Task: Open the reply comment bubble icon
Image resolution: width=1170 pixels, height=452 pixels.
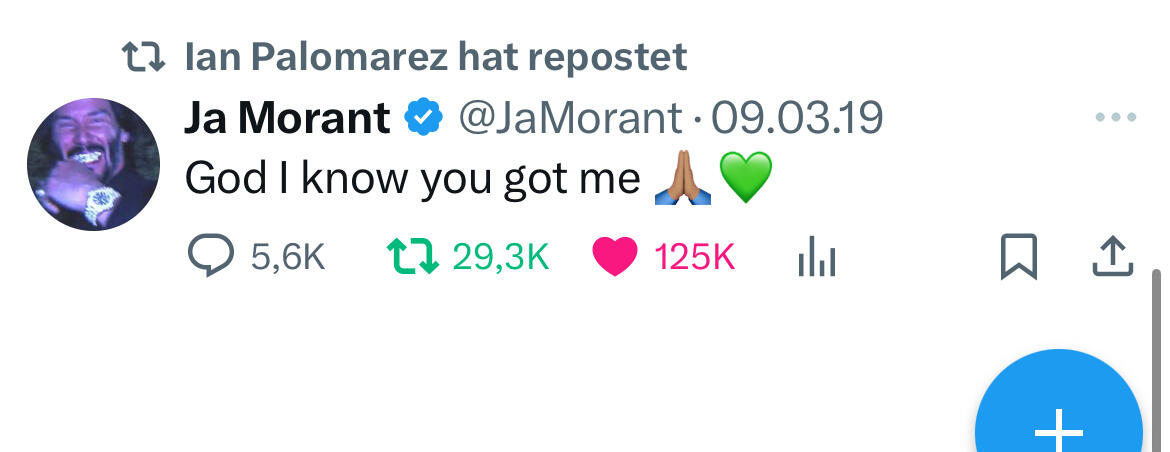Action: (209, 257)
